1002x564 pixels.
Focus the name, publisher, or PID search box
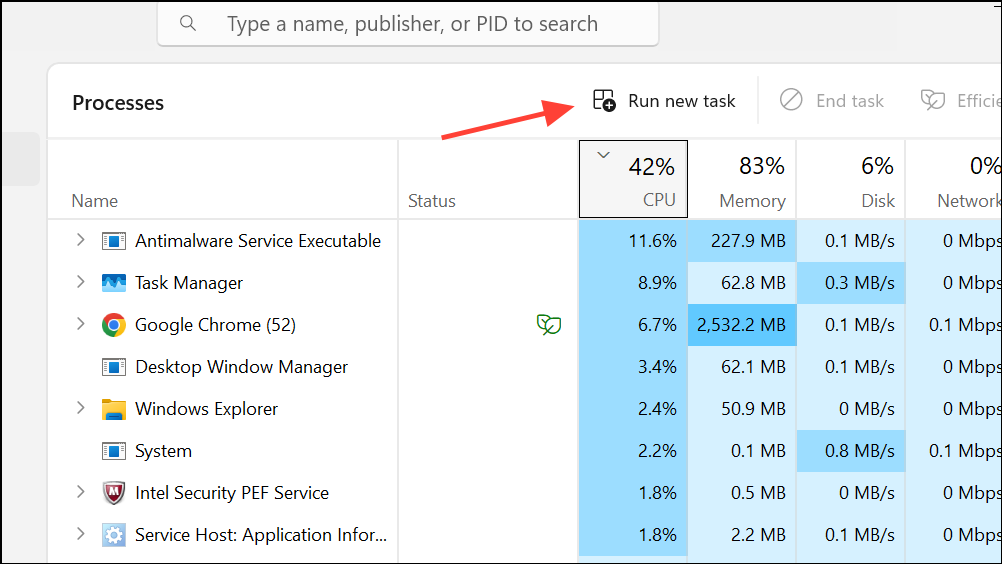tap(412, 23)
